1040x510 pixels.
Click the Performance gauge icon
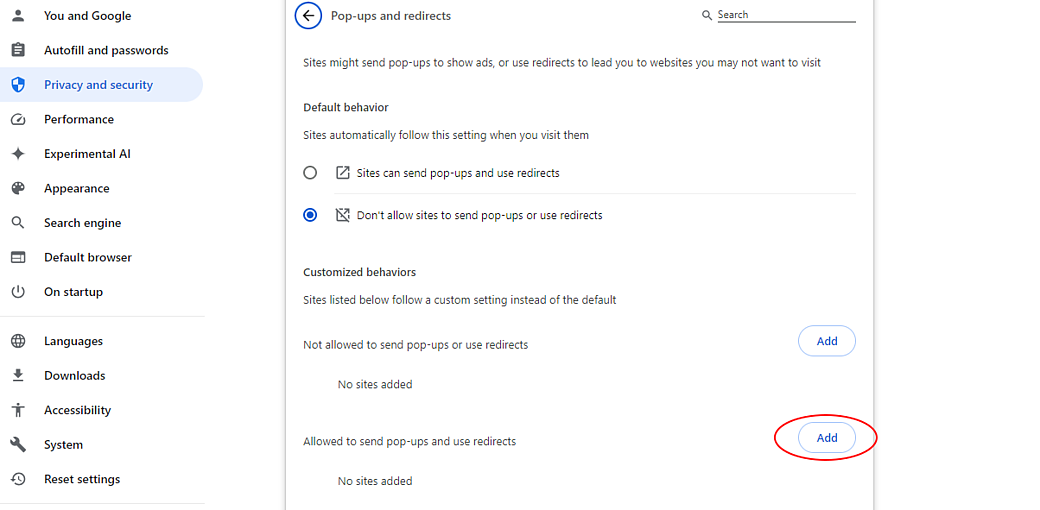18,119
